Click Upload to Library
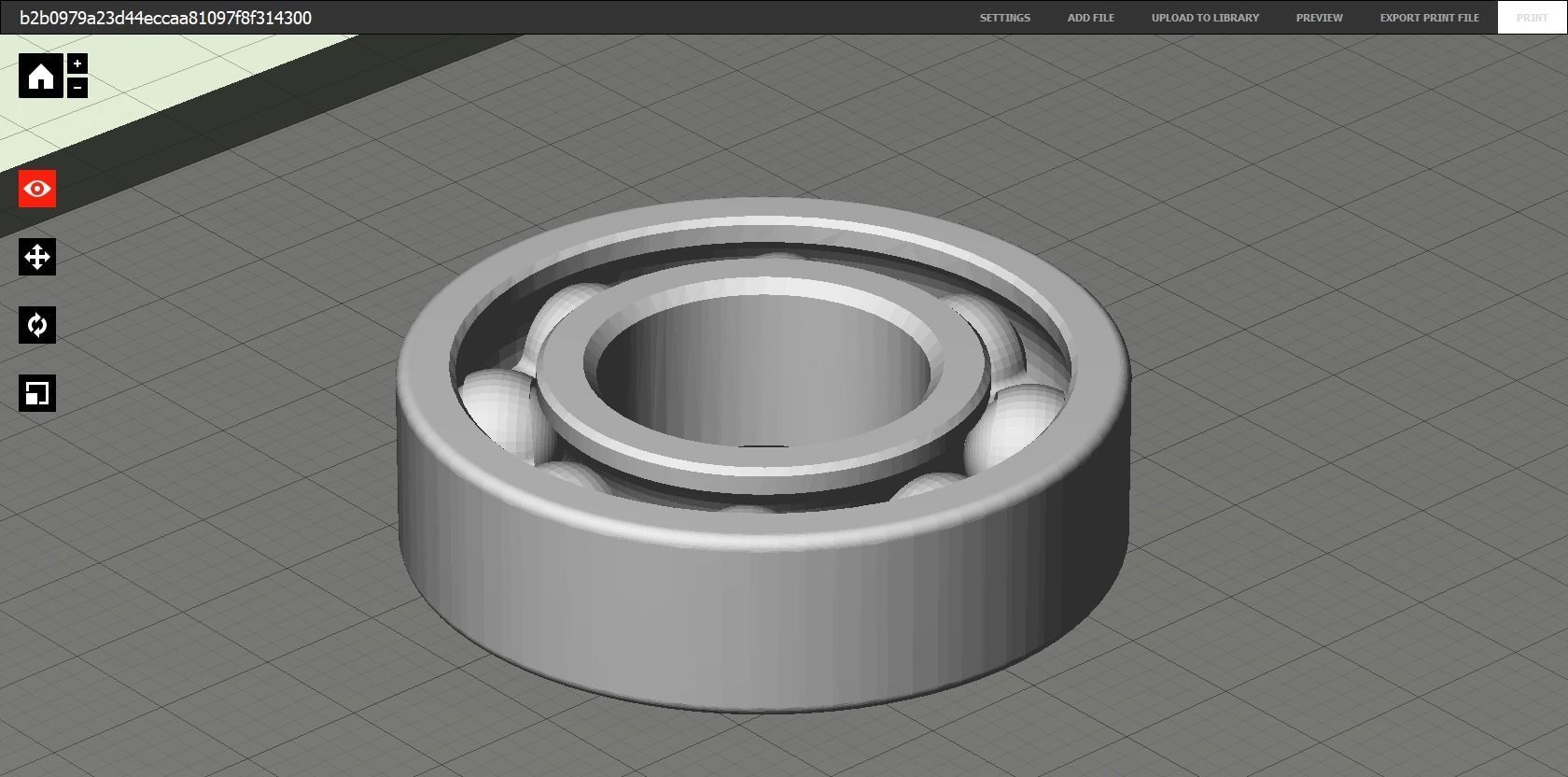This screenshot has width=1568, height=777. (x=1205, y=18)
